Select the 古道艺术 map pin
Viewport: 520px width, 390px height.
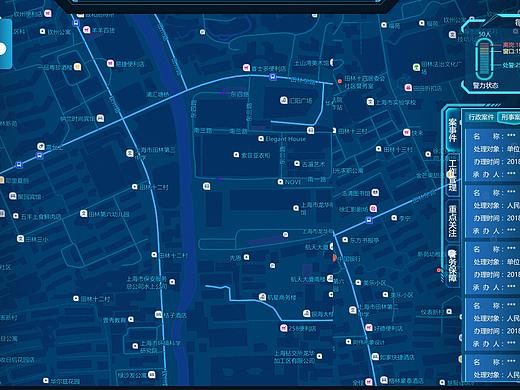(297, 163)
